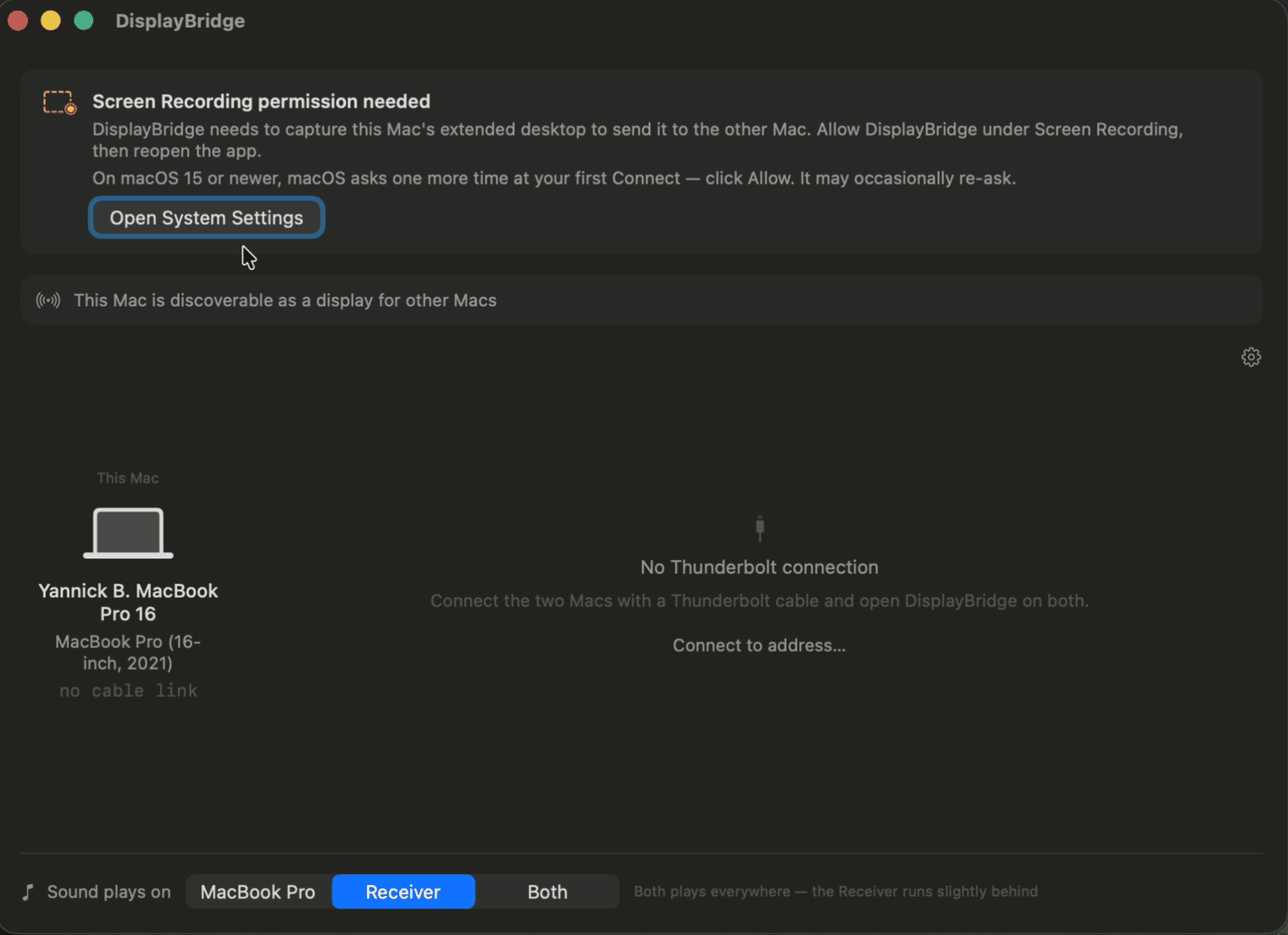Click the 'Sound plays on' label
1288x935 pixels.
pyautogui.click(x=108, y=892)
